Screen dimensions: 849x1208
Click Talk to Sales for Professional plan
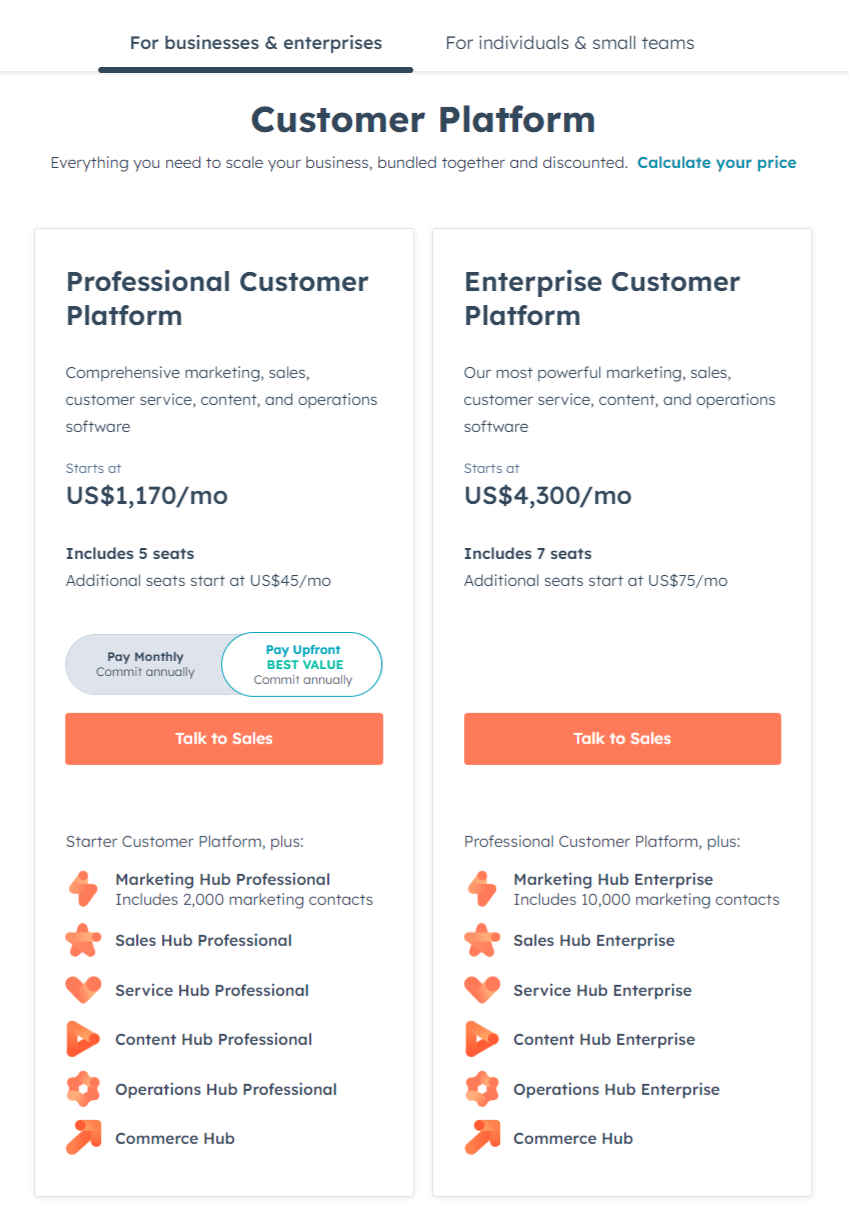223,738
